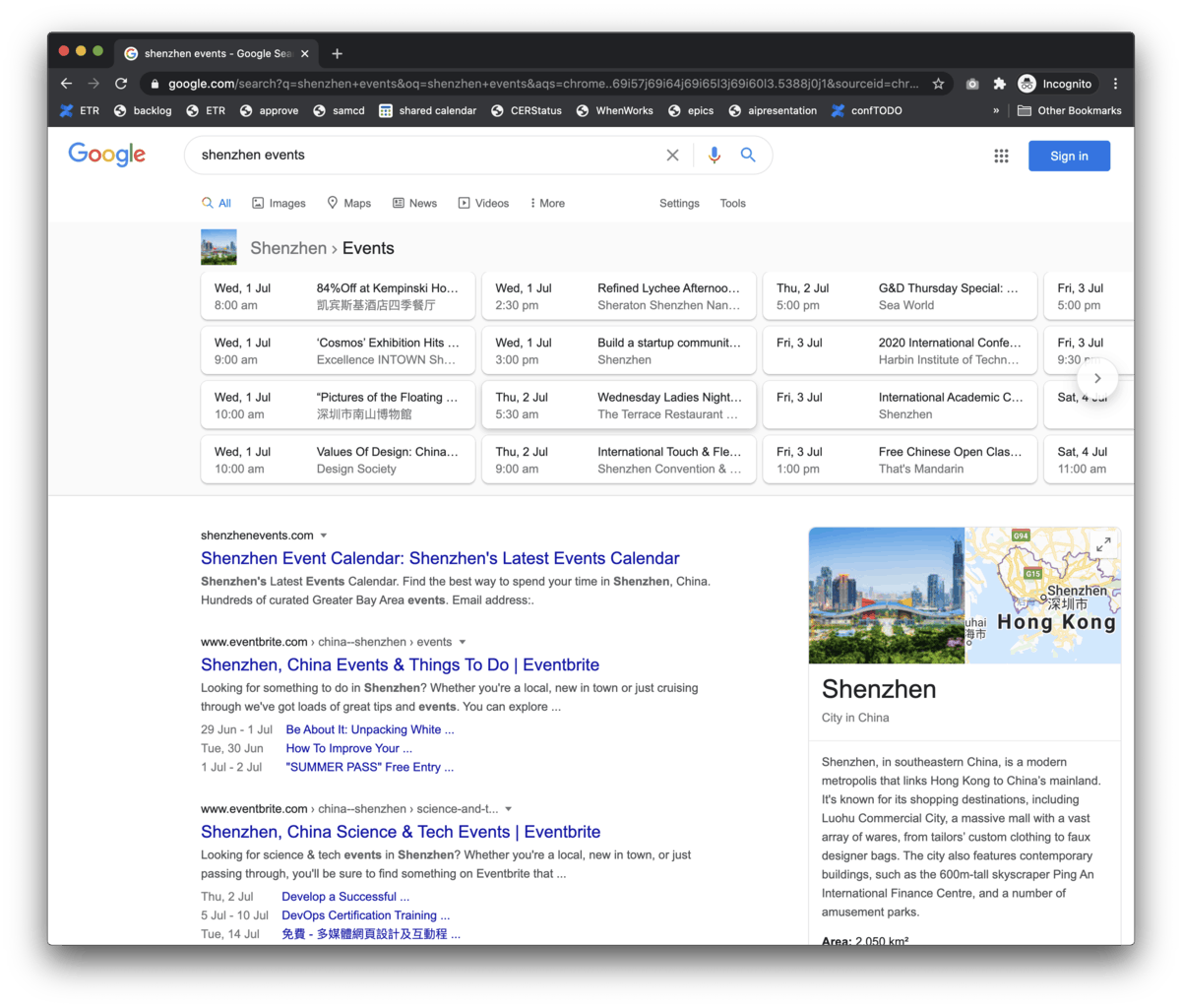Viewport: 1182px width, 1008px height.
Task: Open the Google apps grid icon
Action: pyautogui.click(x=1001, y=156)
